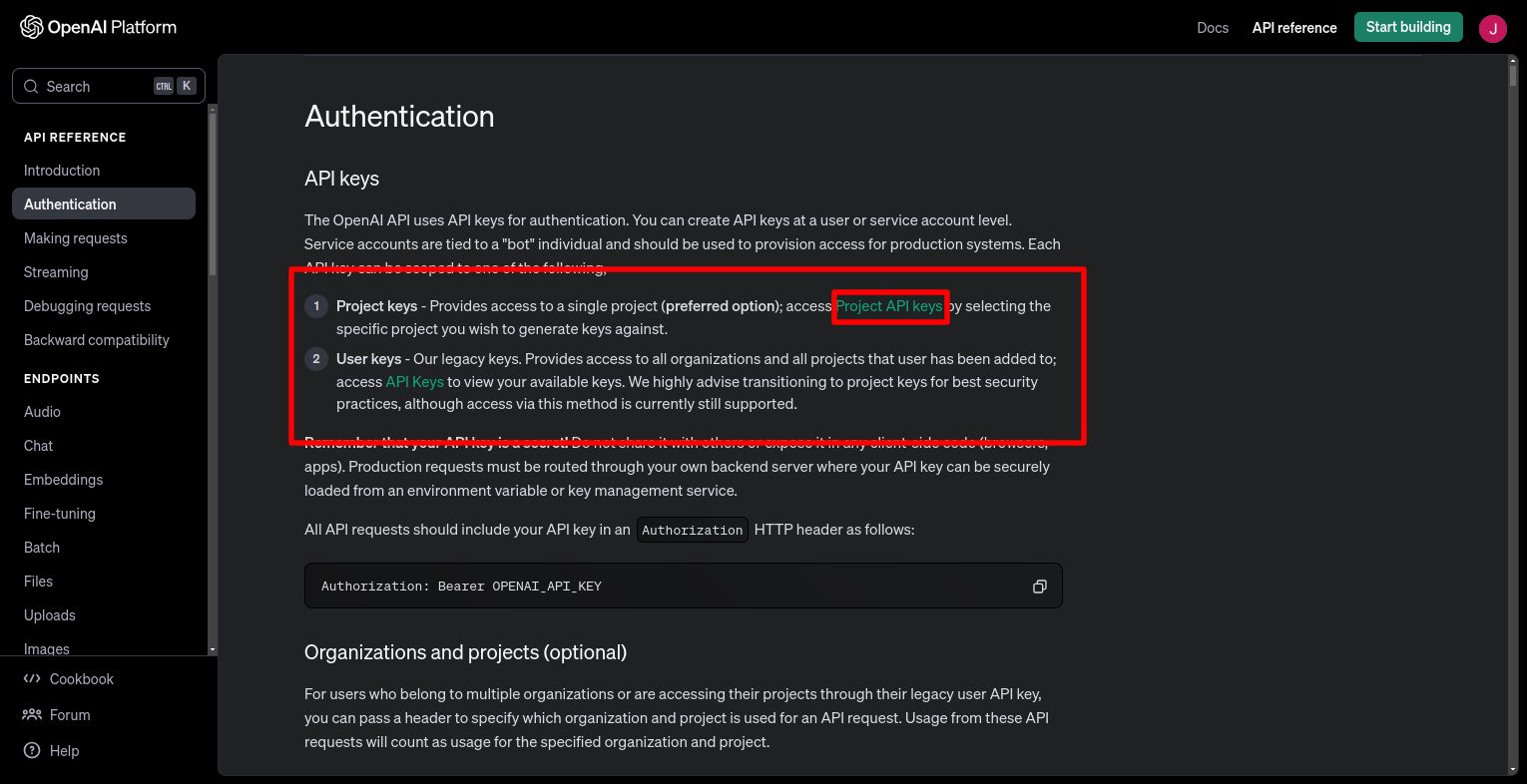The image size is (1527, 784).
Task: Focus the Search input field
Action: [109, 86]
